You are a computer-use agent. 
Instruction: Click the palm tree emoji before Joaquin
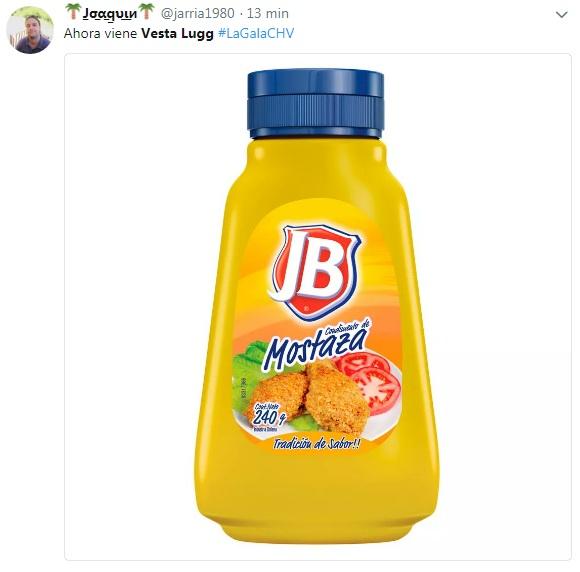coord(73,12)
